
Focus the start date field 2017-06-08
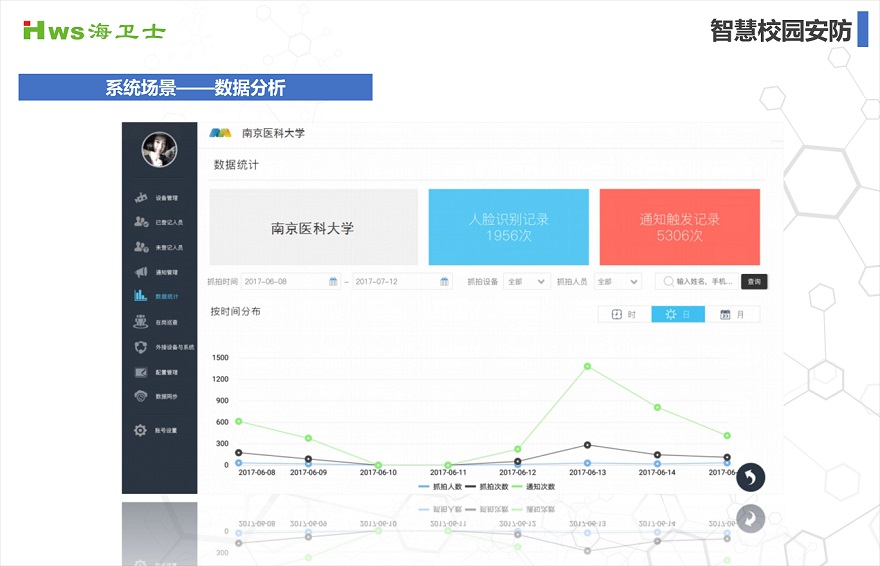point(291,282)
